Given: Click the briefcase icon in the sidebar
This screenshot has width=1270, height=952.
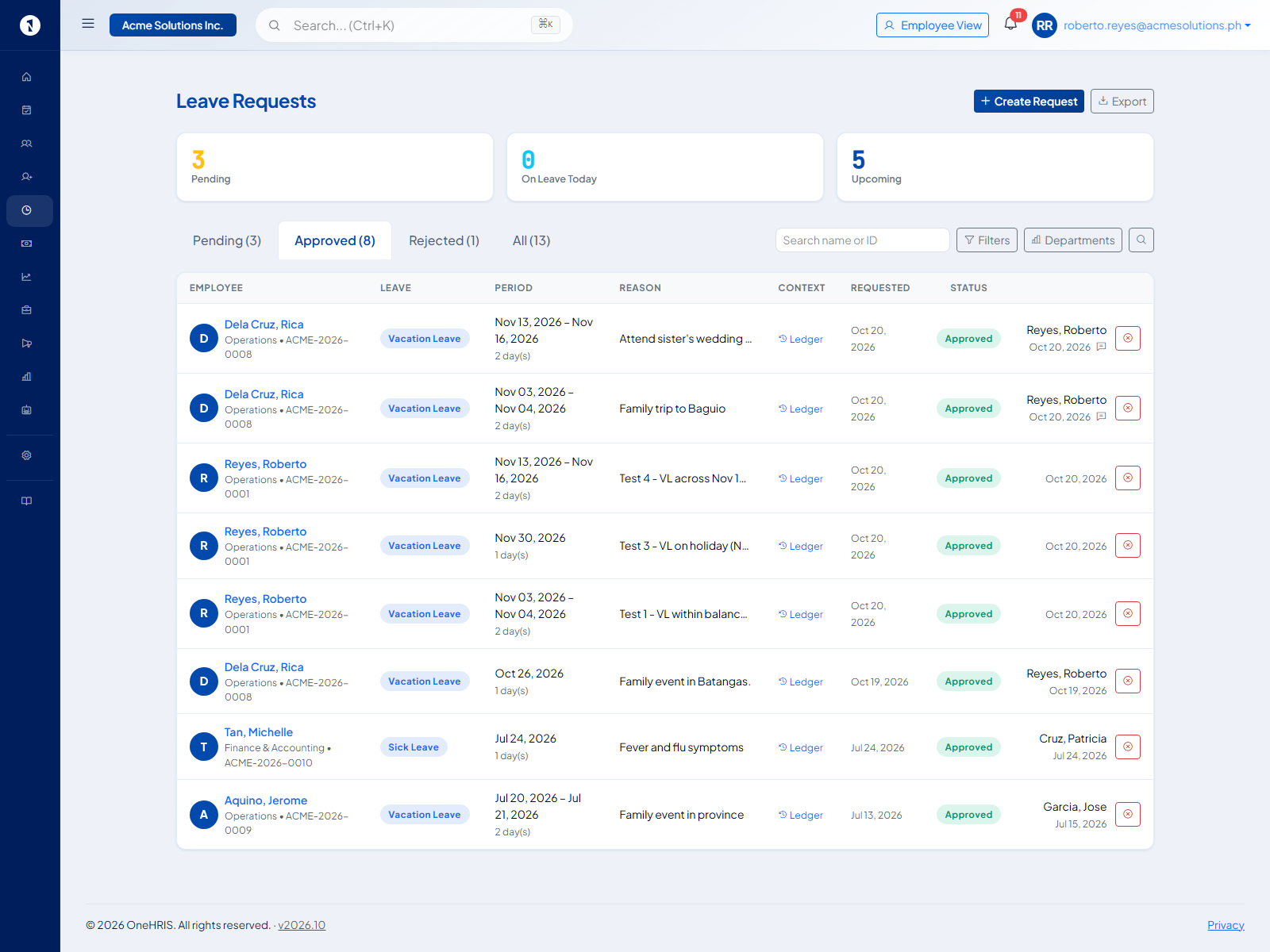Looking at the screenshot, I should 26,310.
